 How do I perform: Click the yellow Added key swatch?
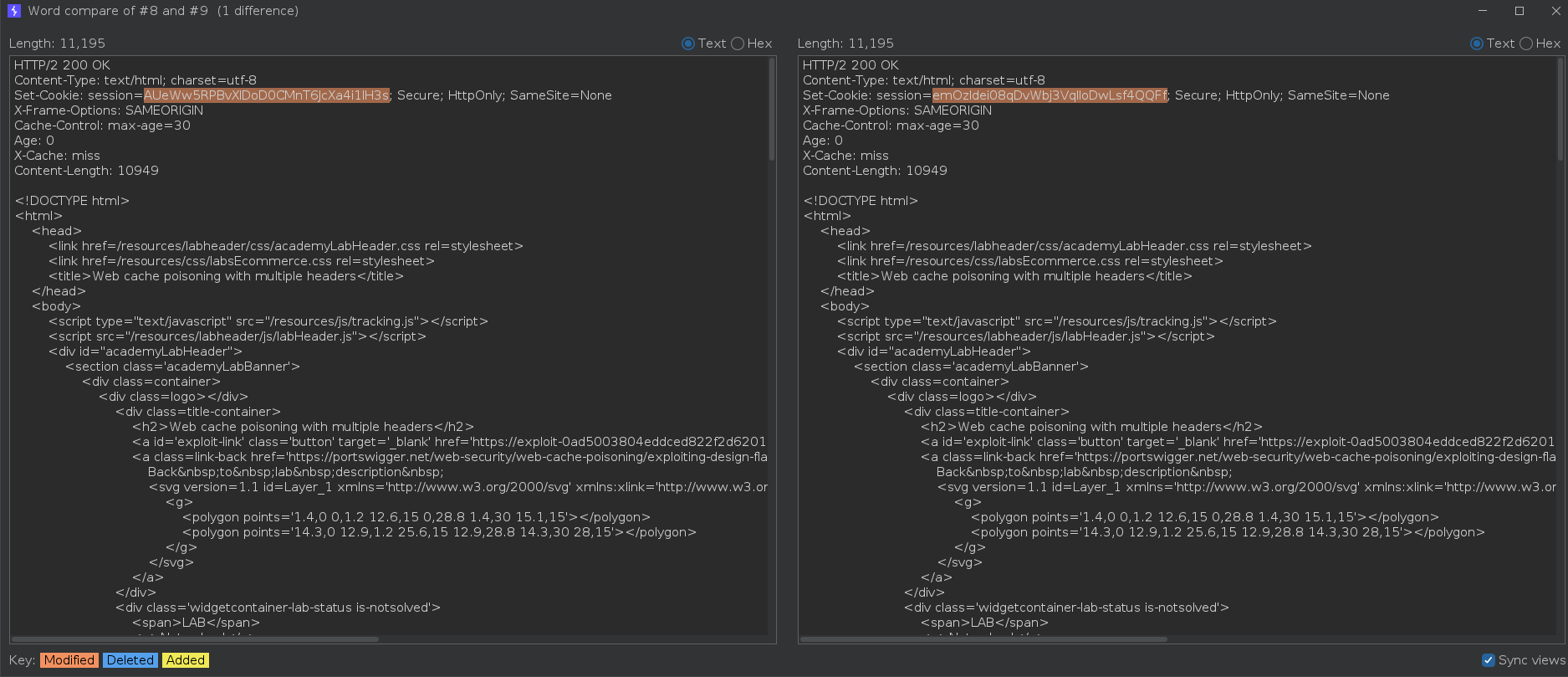click(186, 660)
